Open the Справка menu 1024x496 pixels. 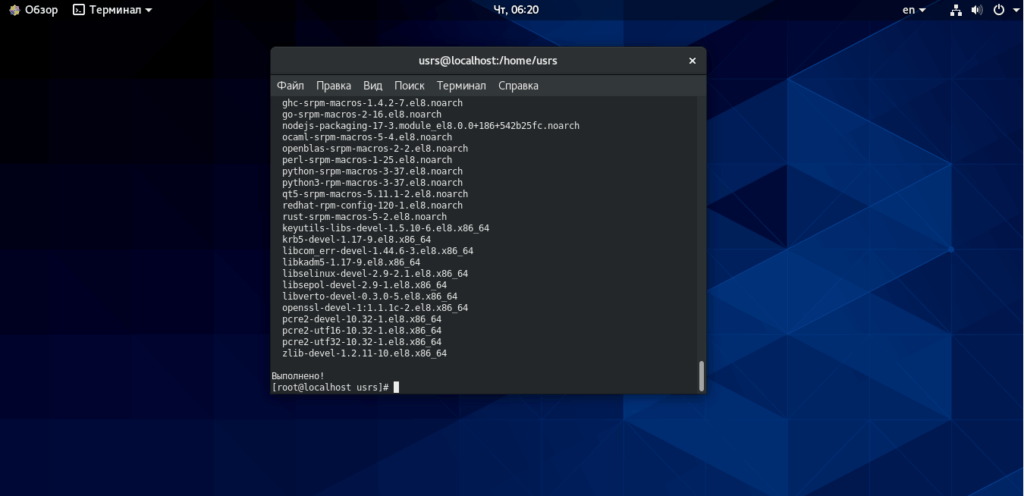coord(519,85)
